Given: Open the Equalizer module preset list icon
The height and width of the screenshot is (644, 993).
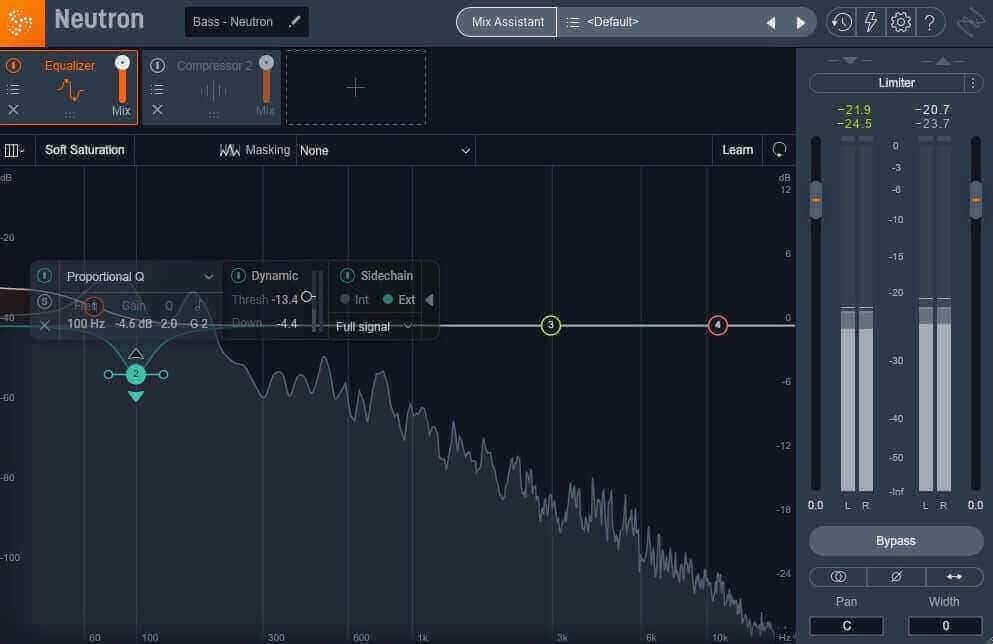Looking at the screenshot, I should [x=13, y=89].
